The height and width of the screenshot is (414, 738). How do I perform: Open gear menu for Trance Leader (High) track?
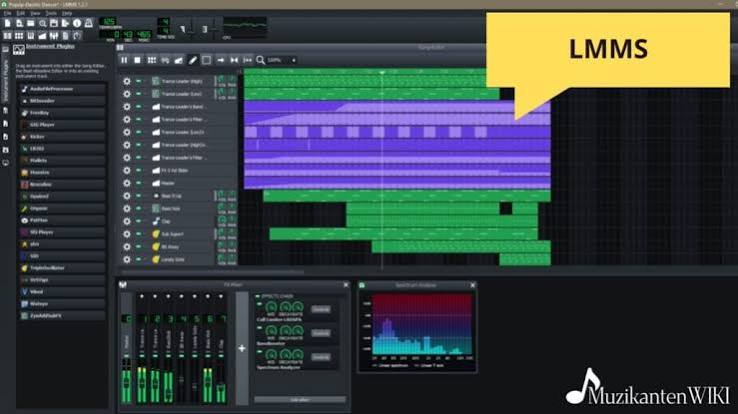coord(127,81)
